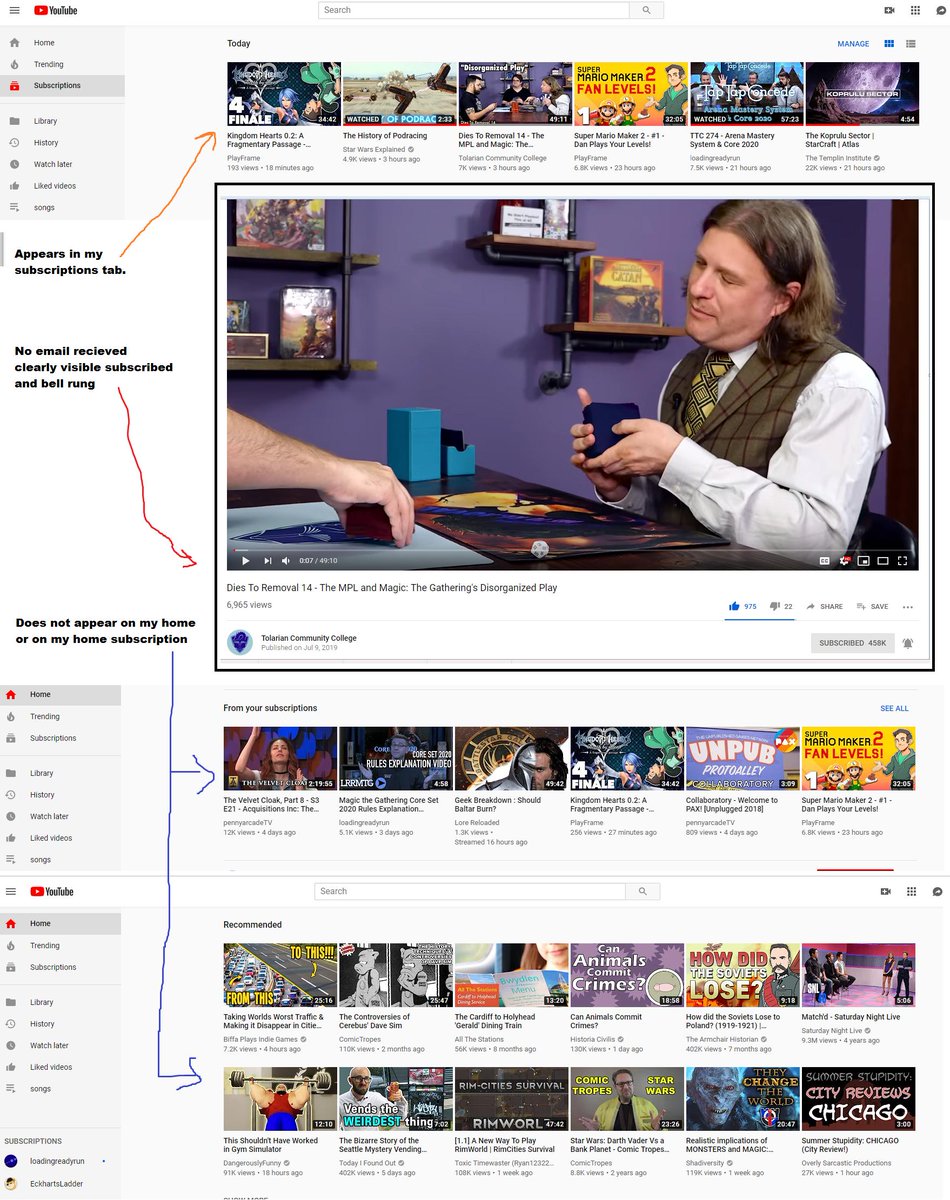Open EckhartsLadder in the SUBSCRIPTIONS list
Screen dimensions: 950x1200
(x=62, y=1184)
